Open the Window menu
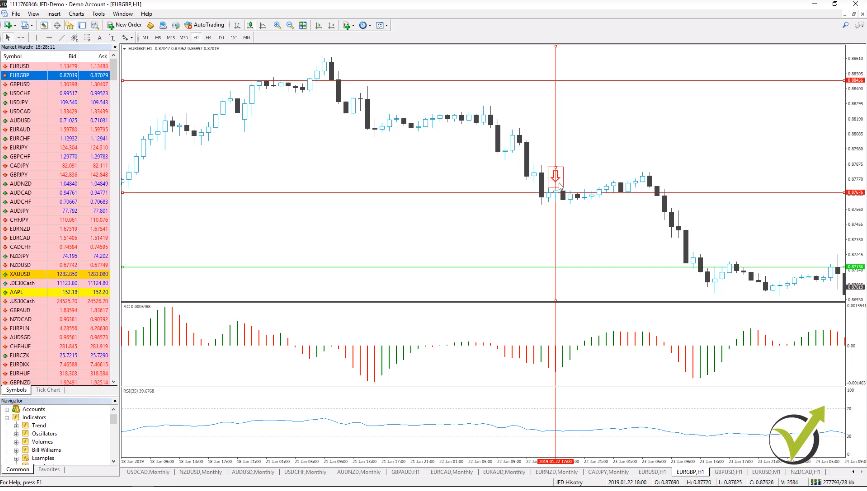Screen dimensions: 867x491 pyautogui.click(x=123, y=14)
